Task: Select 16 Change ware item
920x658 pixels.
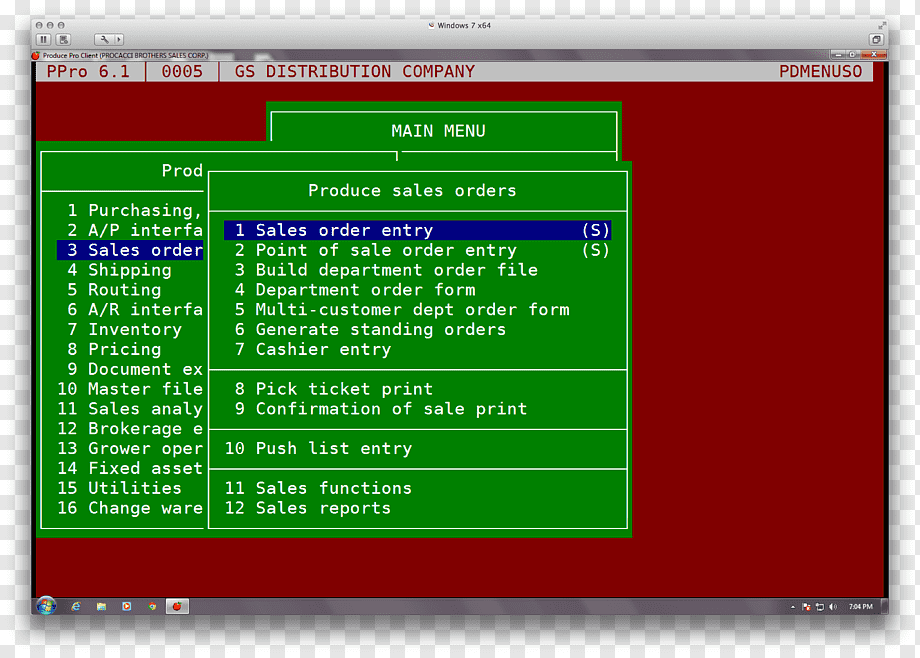Action: 130,508
